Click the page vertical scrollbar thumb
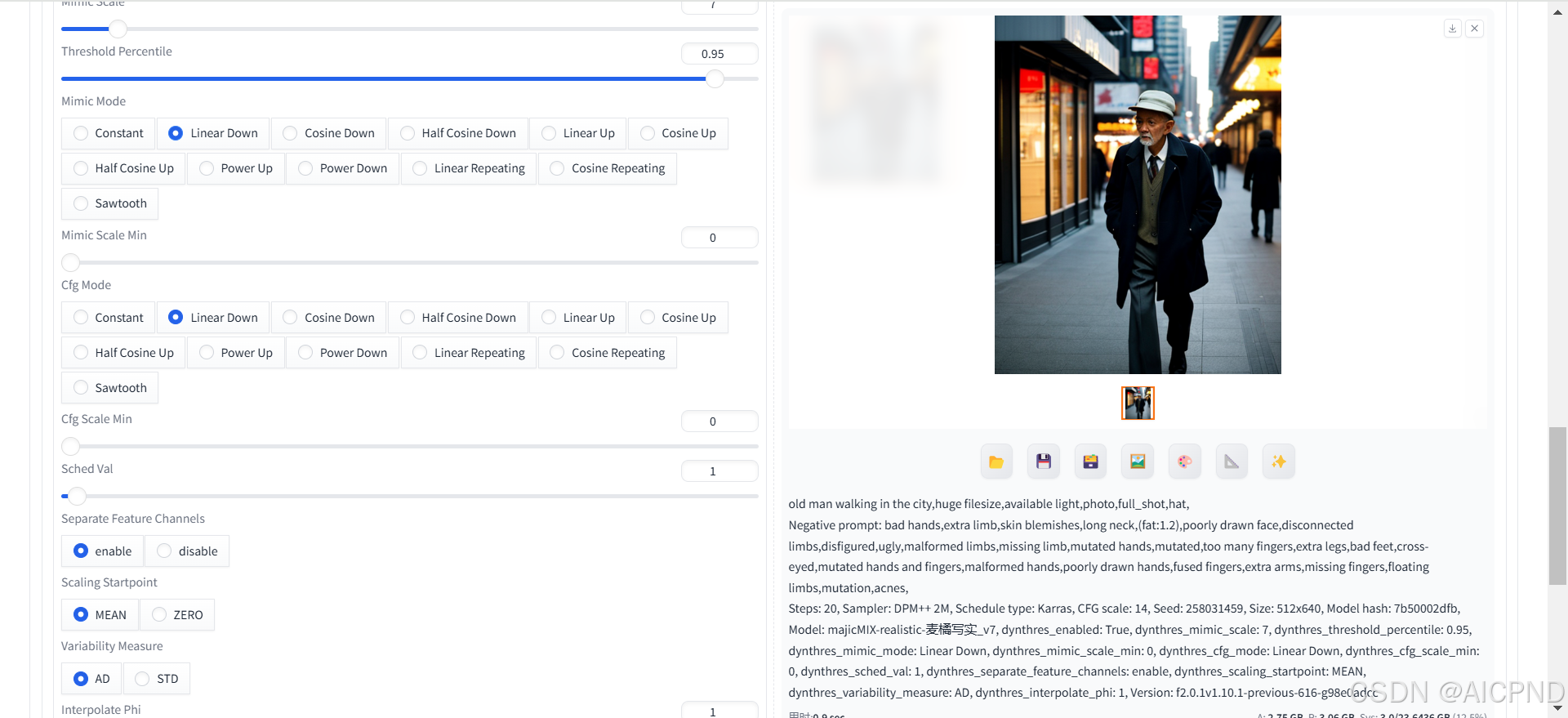1568x718 pixels. 1557,506
